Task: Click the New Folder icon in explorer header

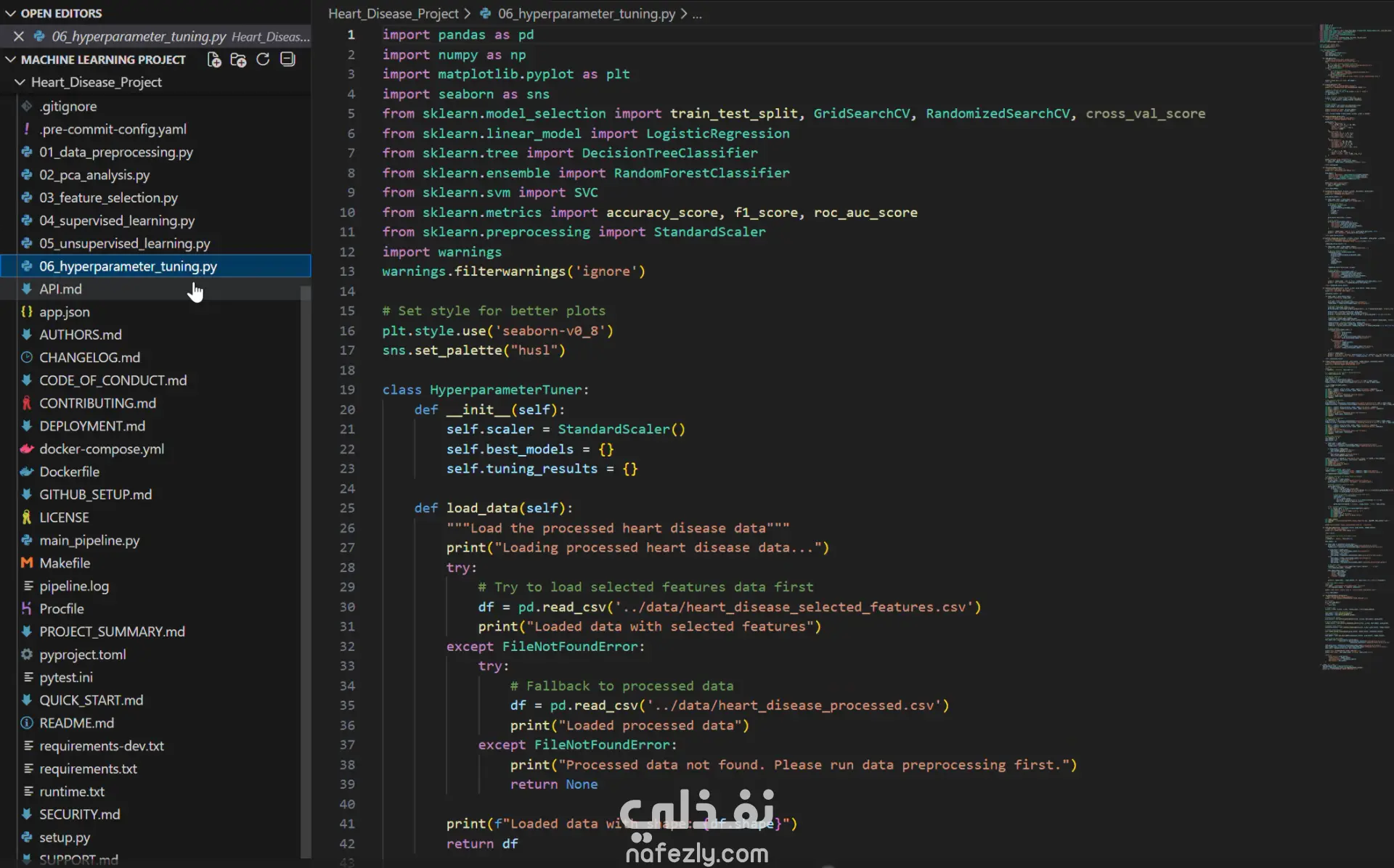Action: click(238, 60)
